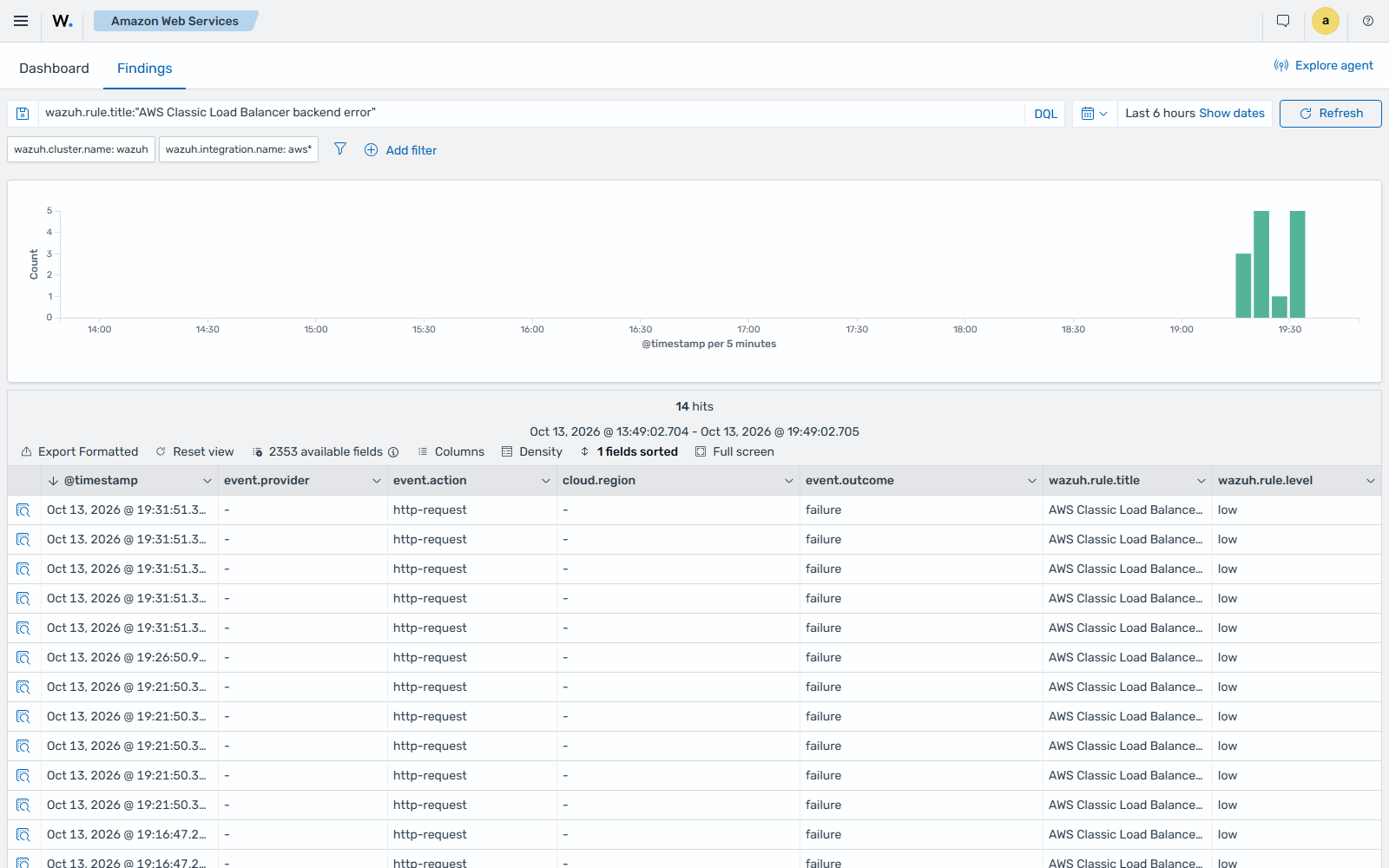
Task: Click the query search input
Action: tap(530, 113)
